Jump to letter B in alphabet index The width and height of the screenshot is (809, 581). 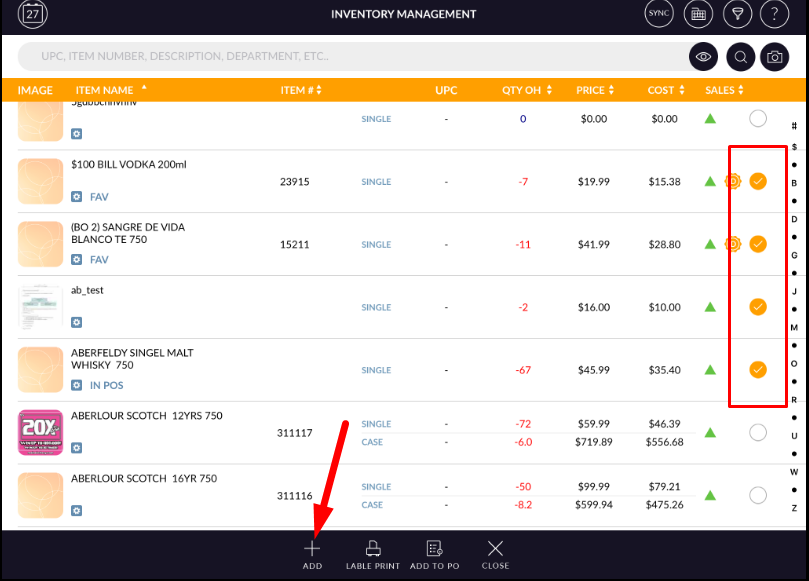(x=794, y=183)
